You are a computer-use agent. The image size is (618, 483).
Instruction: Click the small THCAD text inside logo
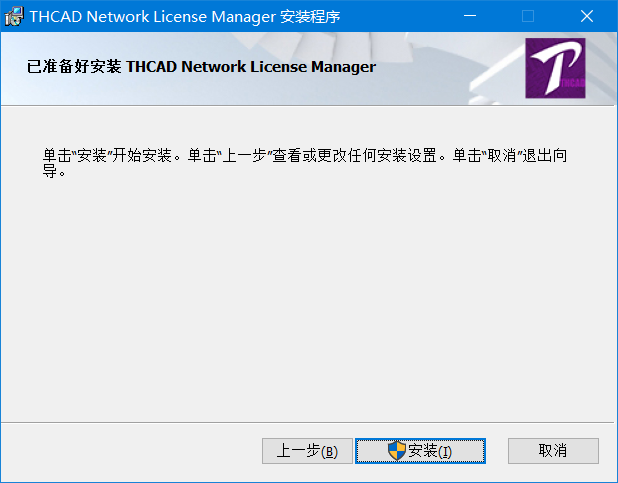click(572, 83)
